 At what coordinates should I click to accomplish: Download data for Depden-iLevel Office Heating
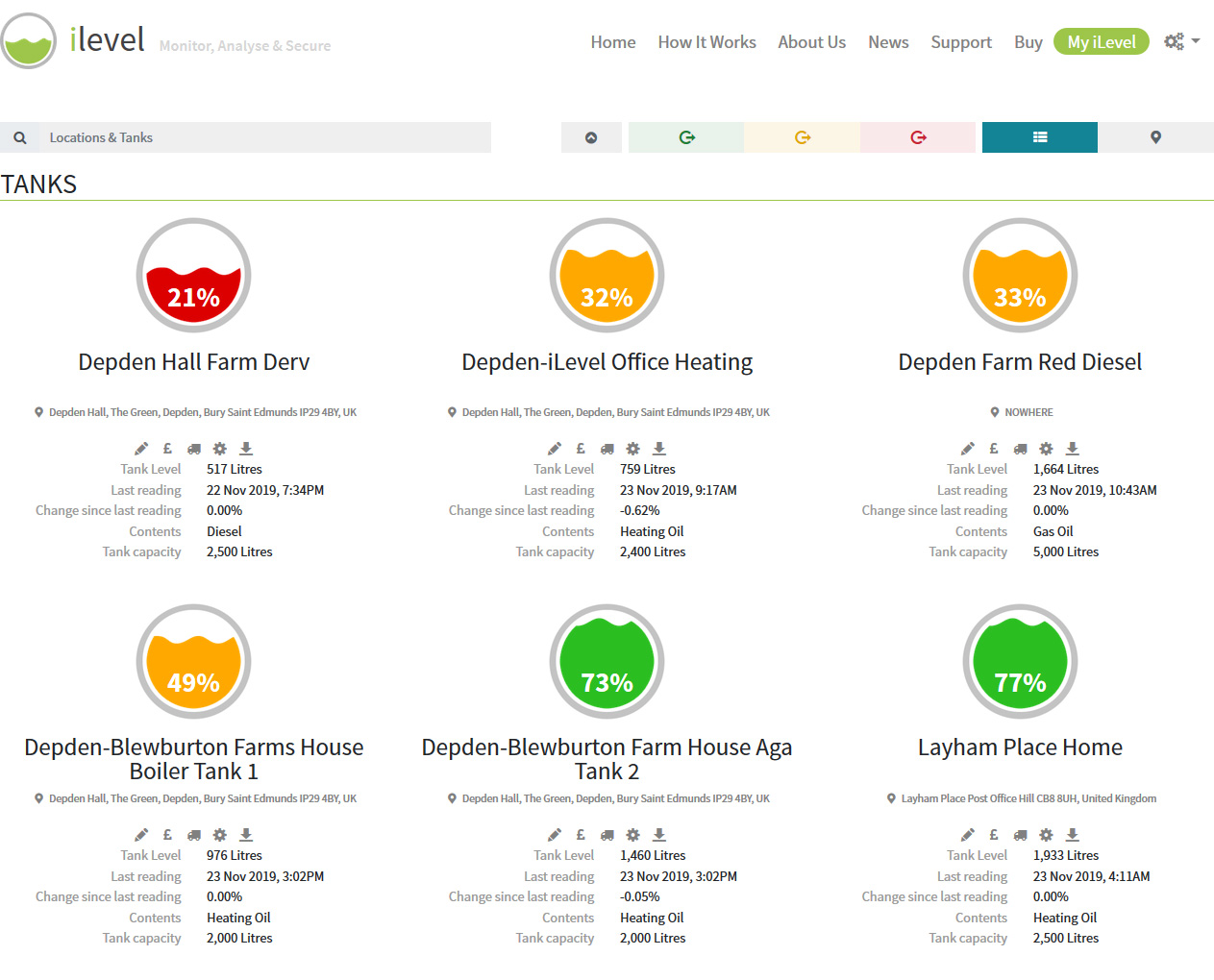(659, 449)
